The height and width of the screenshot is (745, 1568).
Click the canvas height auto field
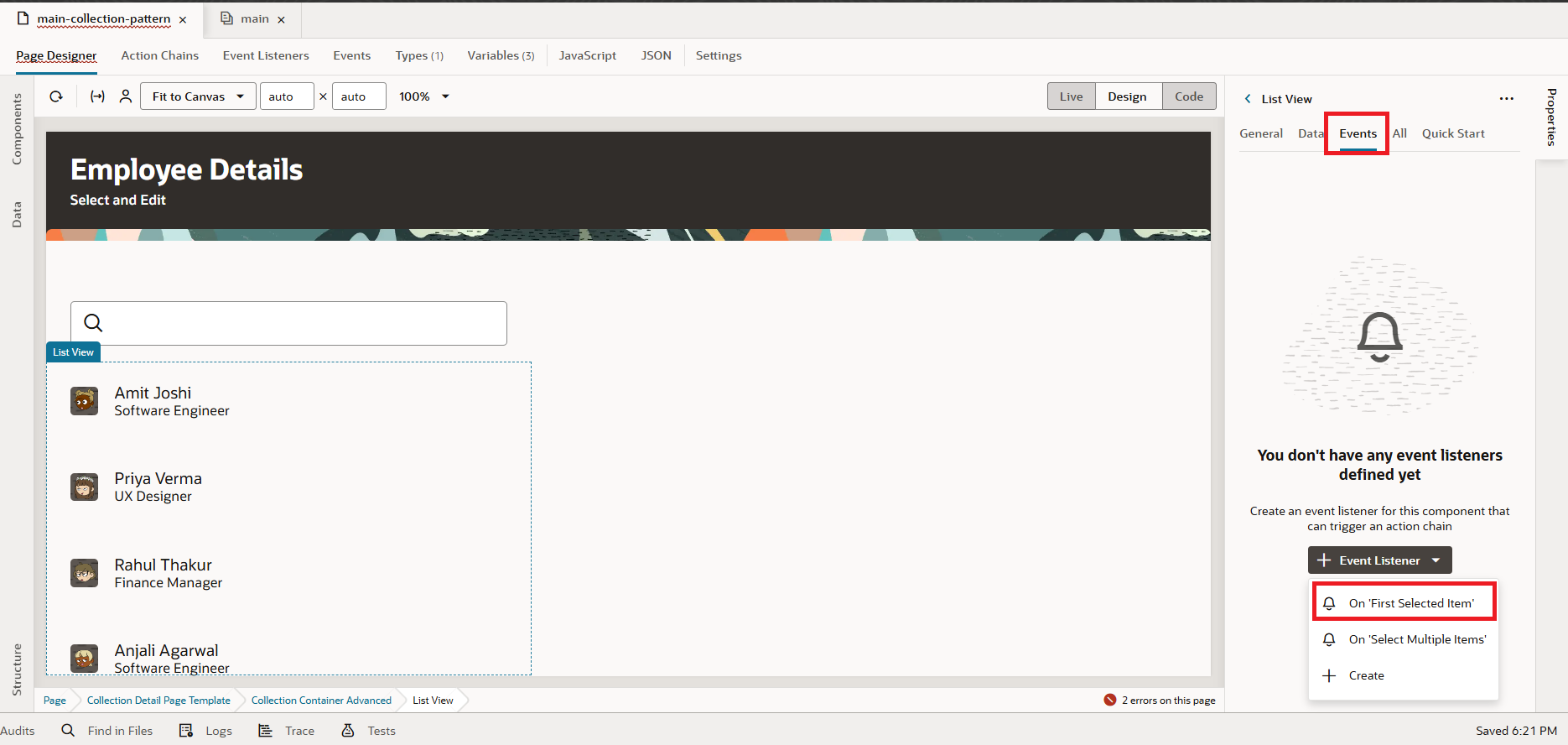pos(359,96)
